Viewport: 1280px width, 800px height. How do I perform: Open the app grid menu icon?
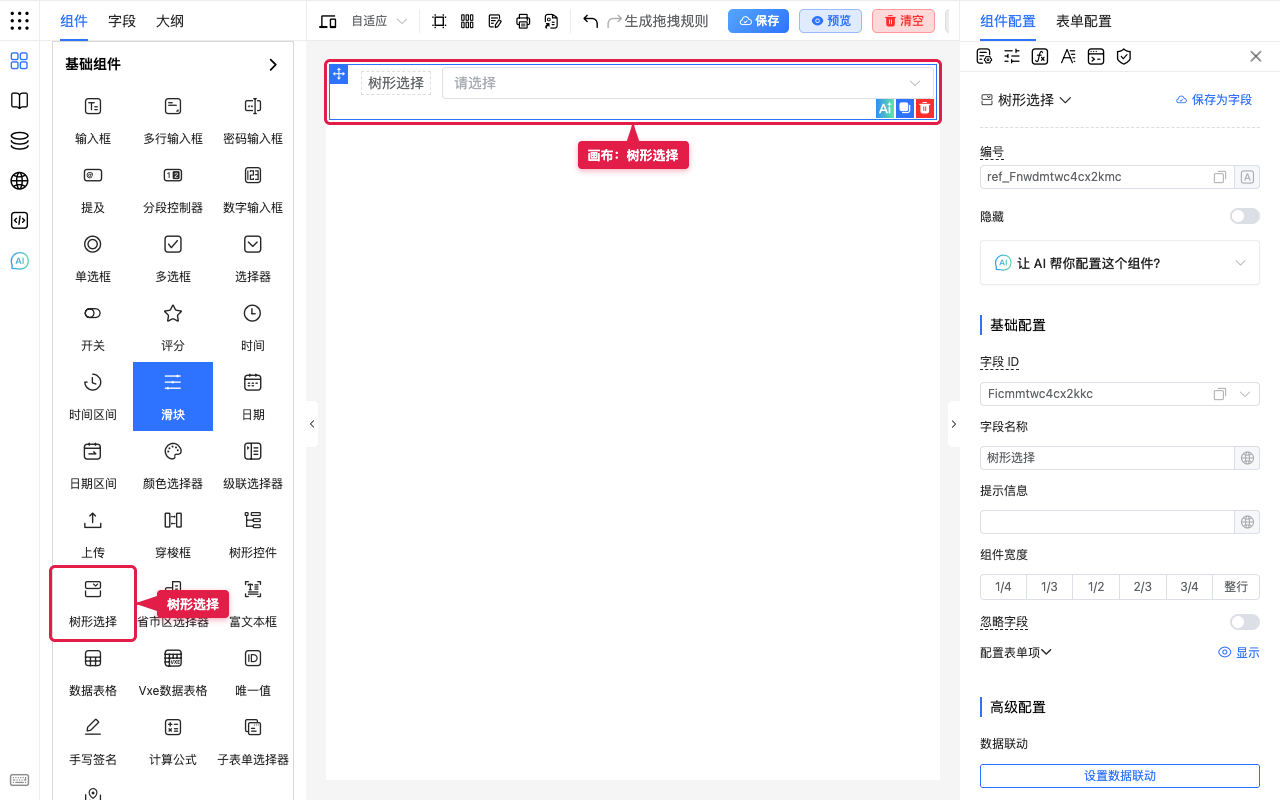coord(19,21)
